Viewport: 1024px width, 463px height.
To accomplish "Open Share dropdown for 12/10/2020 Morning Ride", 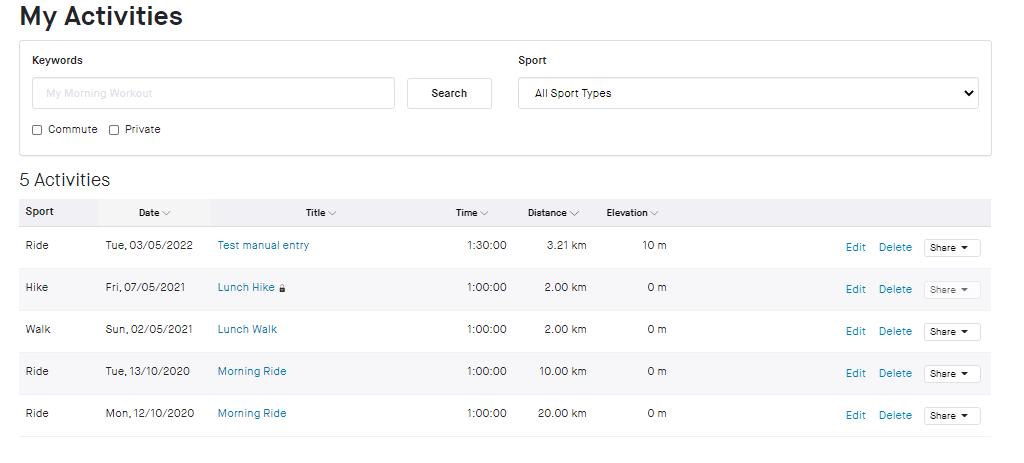I will pos(952,415).
